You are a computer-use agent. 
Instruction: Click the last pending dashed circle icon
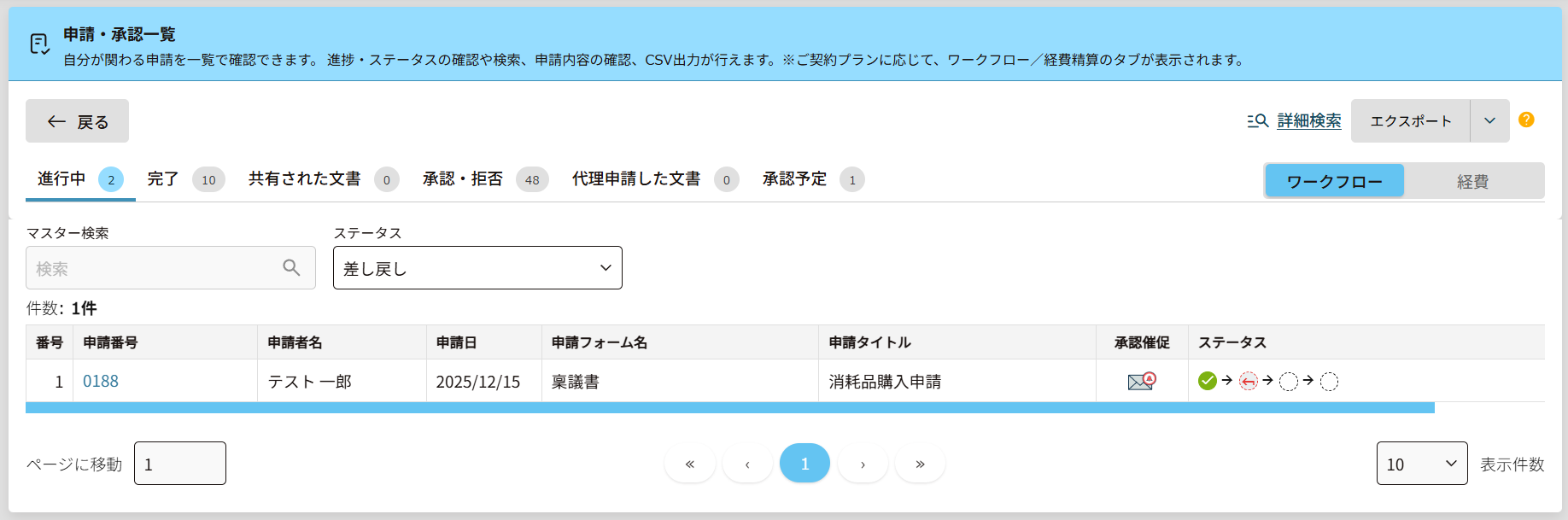click(1329, 382)
